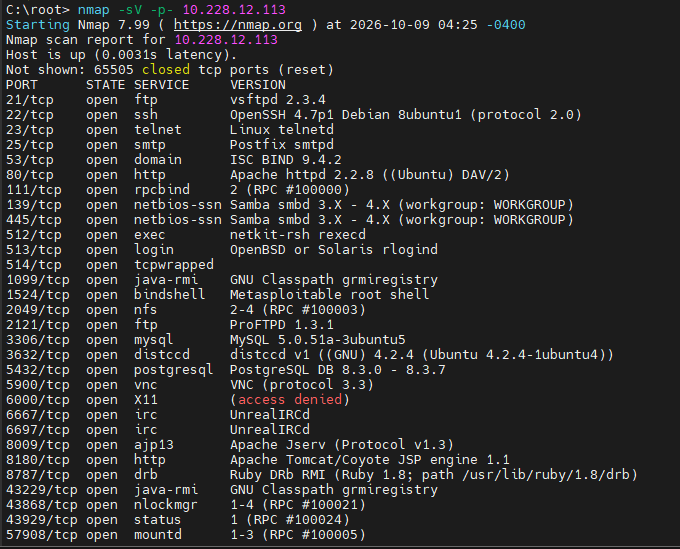
Task: Click the '6697/tcp' port entry
Action: 38,430
